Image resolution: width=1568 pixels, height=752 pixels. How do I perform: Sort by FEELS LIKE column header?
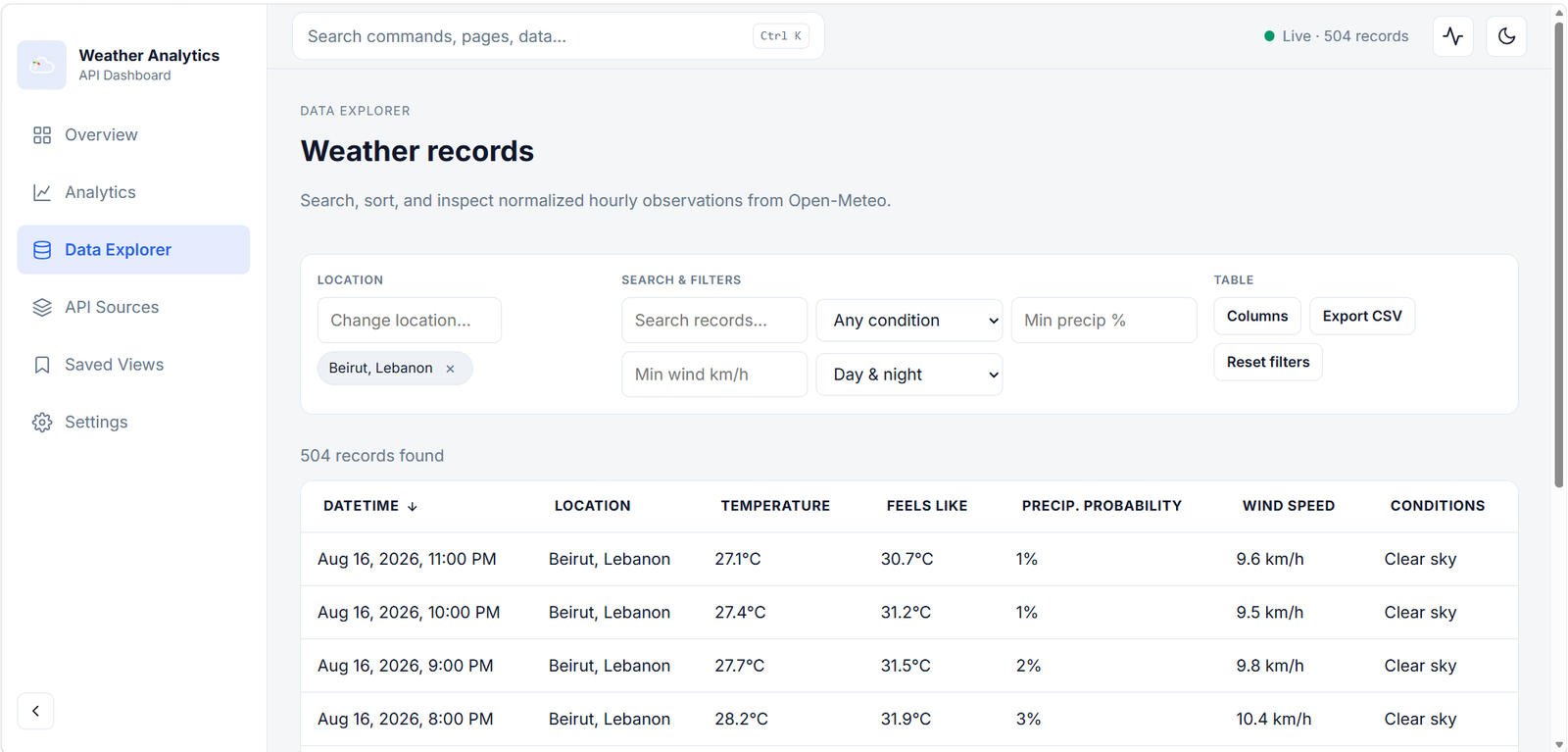(x=927, y=506)
